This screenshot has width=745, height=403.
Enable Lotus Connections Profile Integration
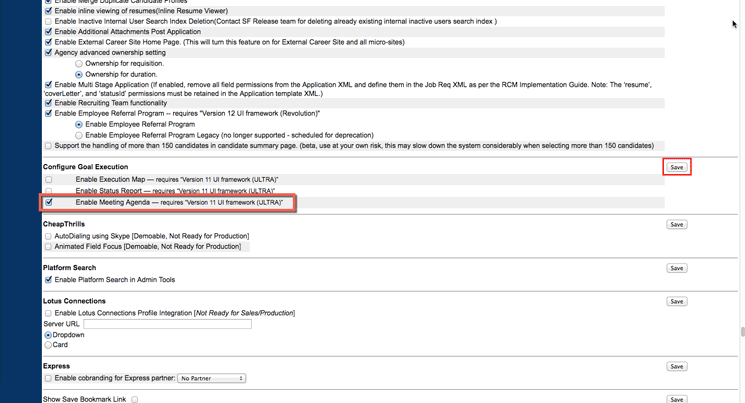click(x=48, y=313)
